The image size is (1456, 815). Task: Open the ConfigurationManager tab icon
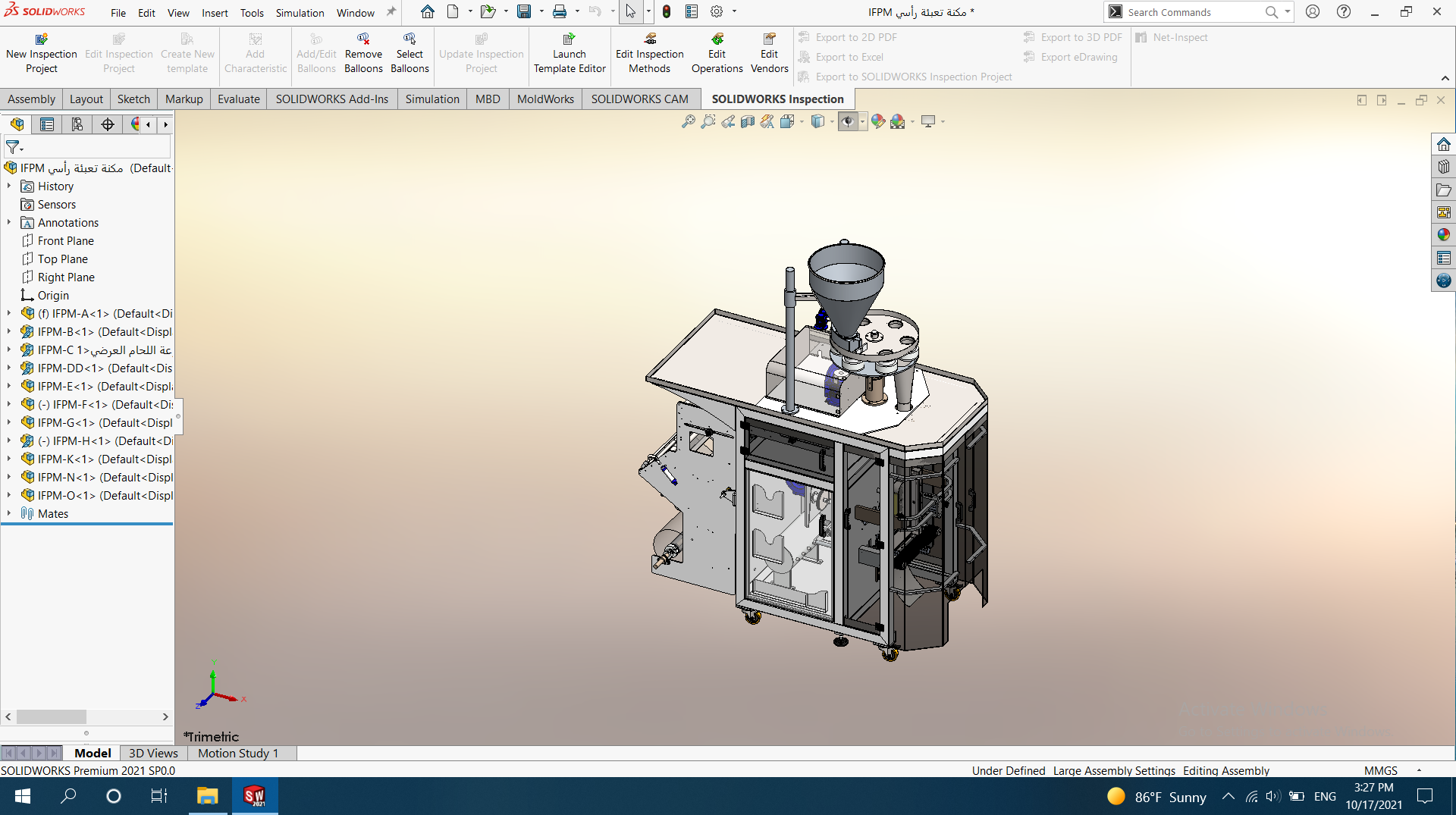77,124
